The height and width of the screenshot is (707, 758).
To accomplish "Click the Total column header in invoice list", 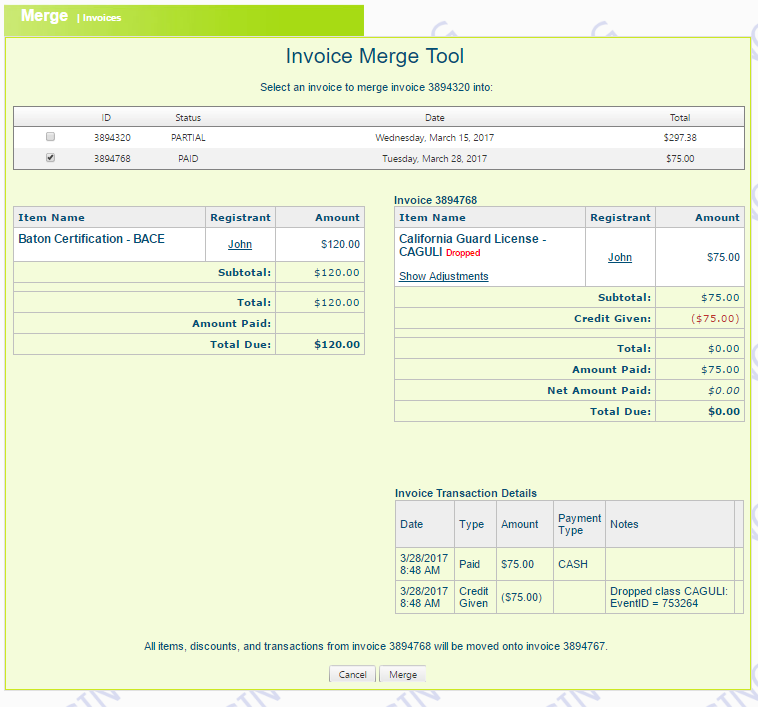I will click(680, 117).
